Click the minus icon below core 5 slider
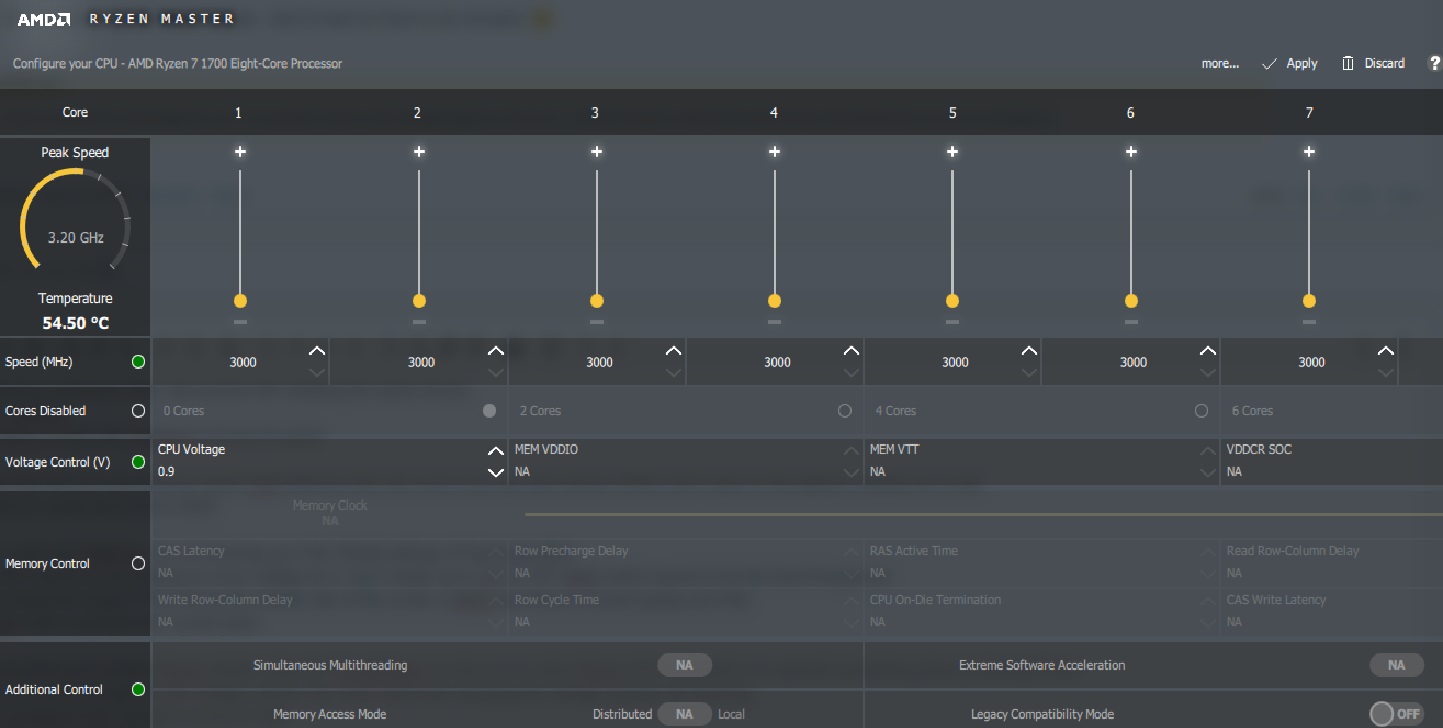 click(952, 322)
